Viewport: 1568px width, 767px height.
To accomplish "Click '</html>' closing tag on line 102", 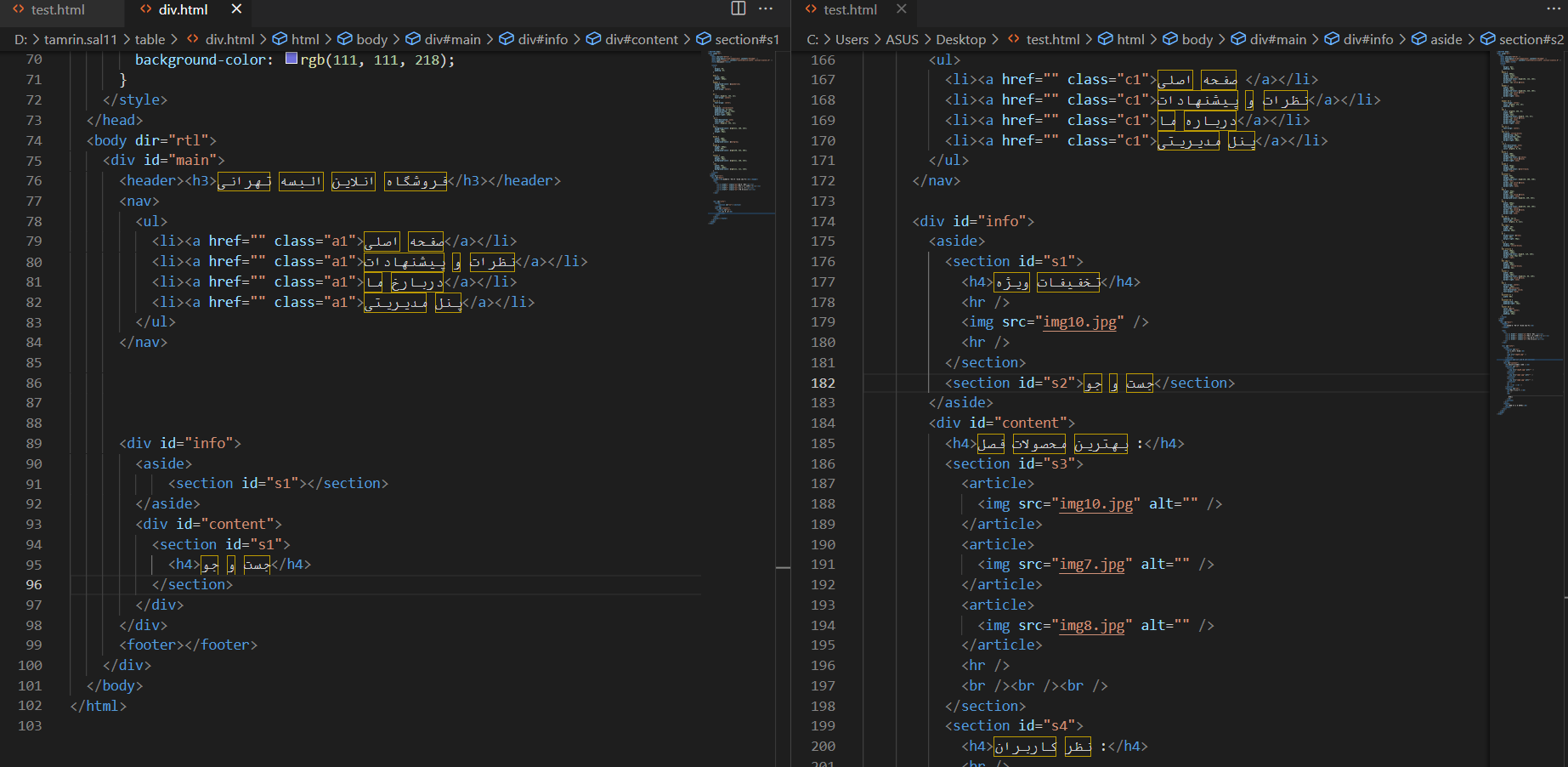I will 99,707.
